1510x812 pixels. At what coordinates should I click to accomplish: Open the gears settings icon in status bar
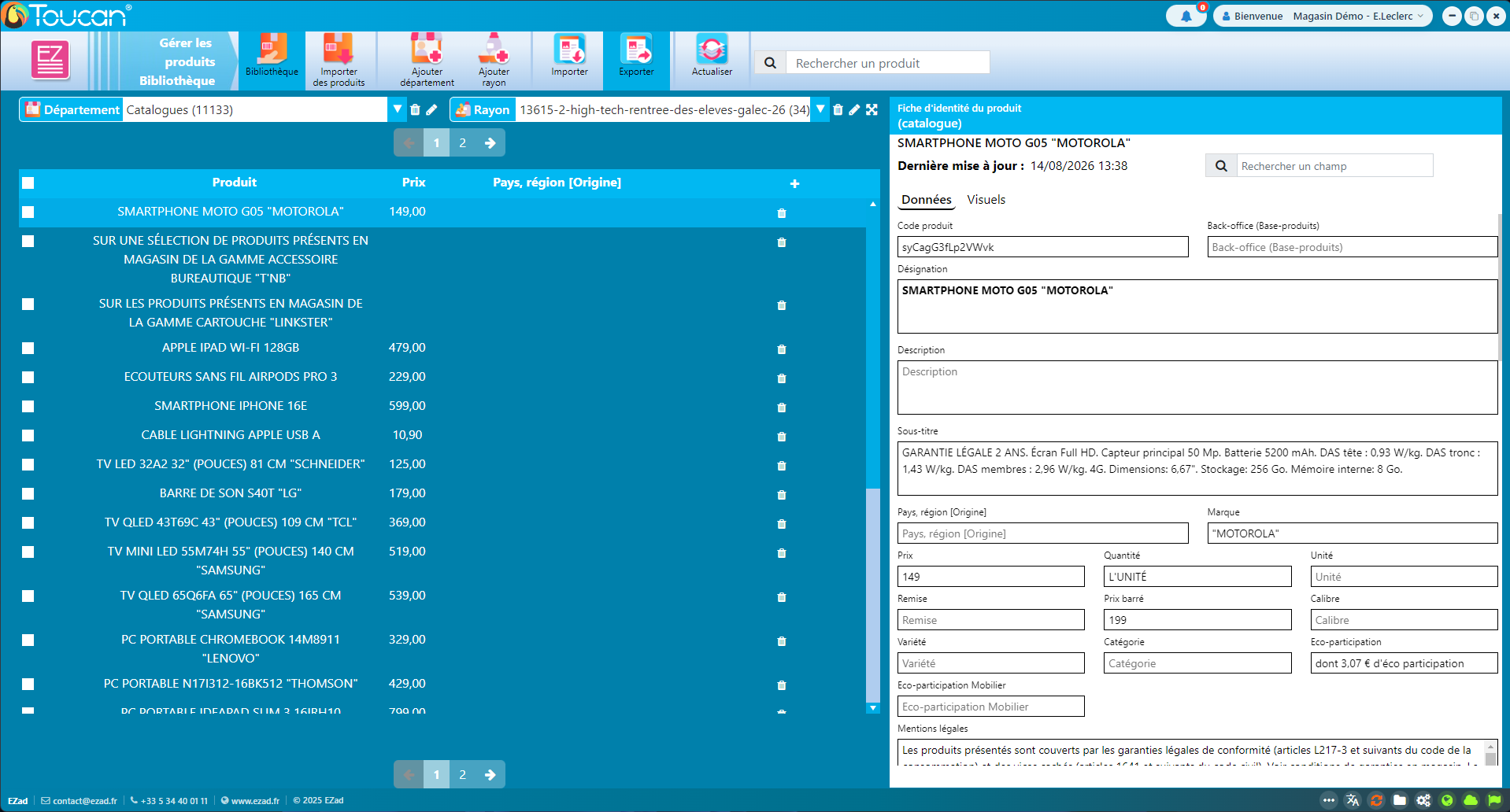coord(1423,800)
